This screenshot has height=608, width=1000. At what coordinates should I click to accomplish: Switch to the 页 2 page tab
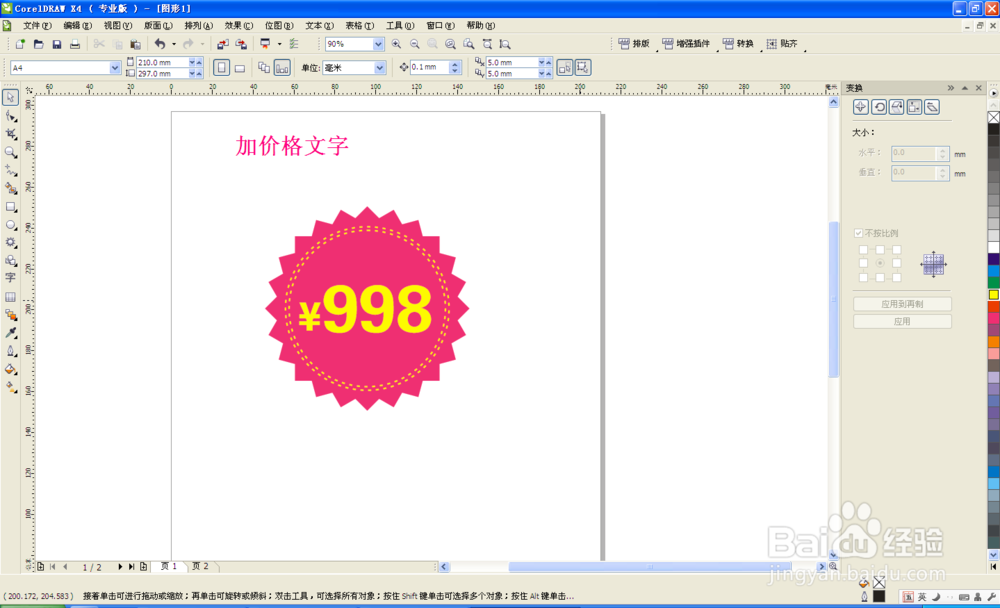pyautogui.click(x=202, y=565)
